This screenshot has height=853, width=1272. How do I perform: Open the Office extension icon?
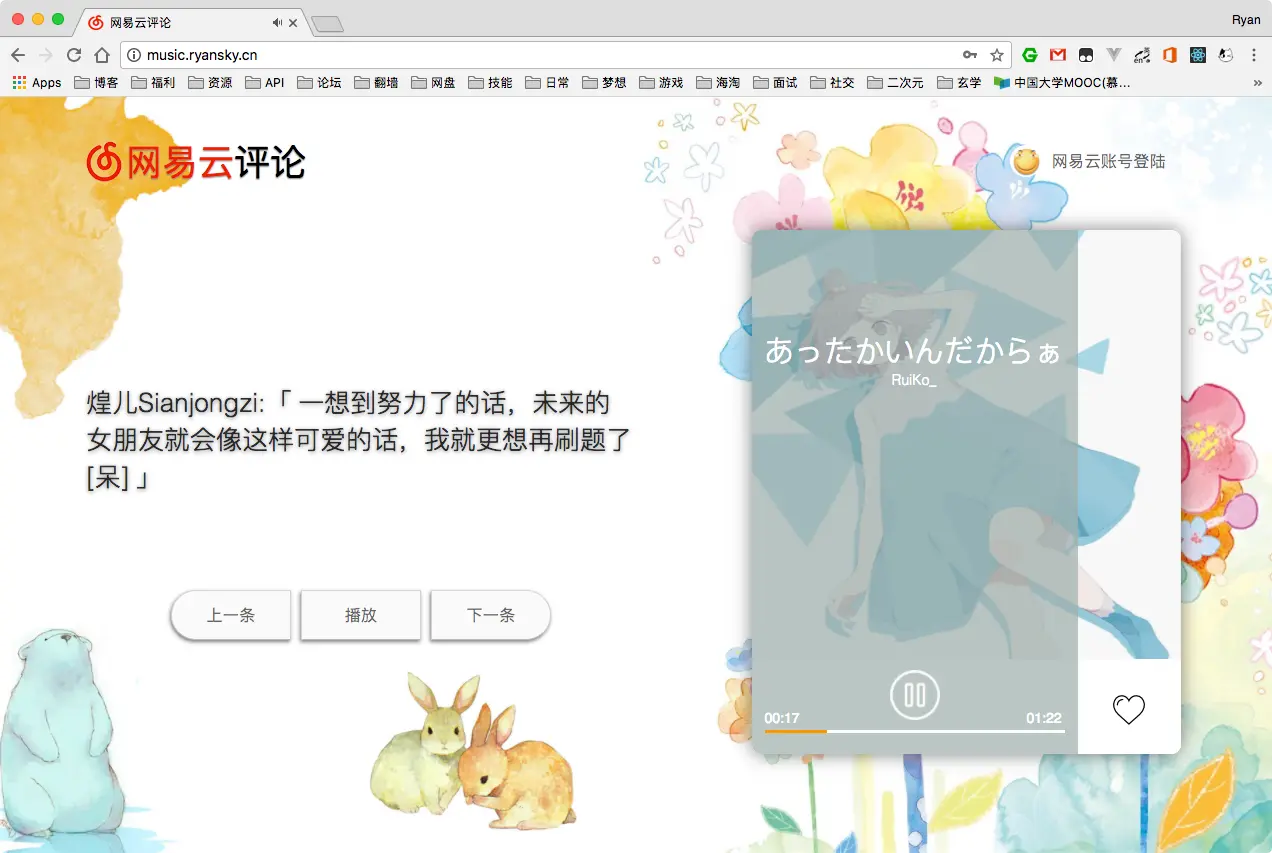(x=1169, y=55)
